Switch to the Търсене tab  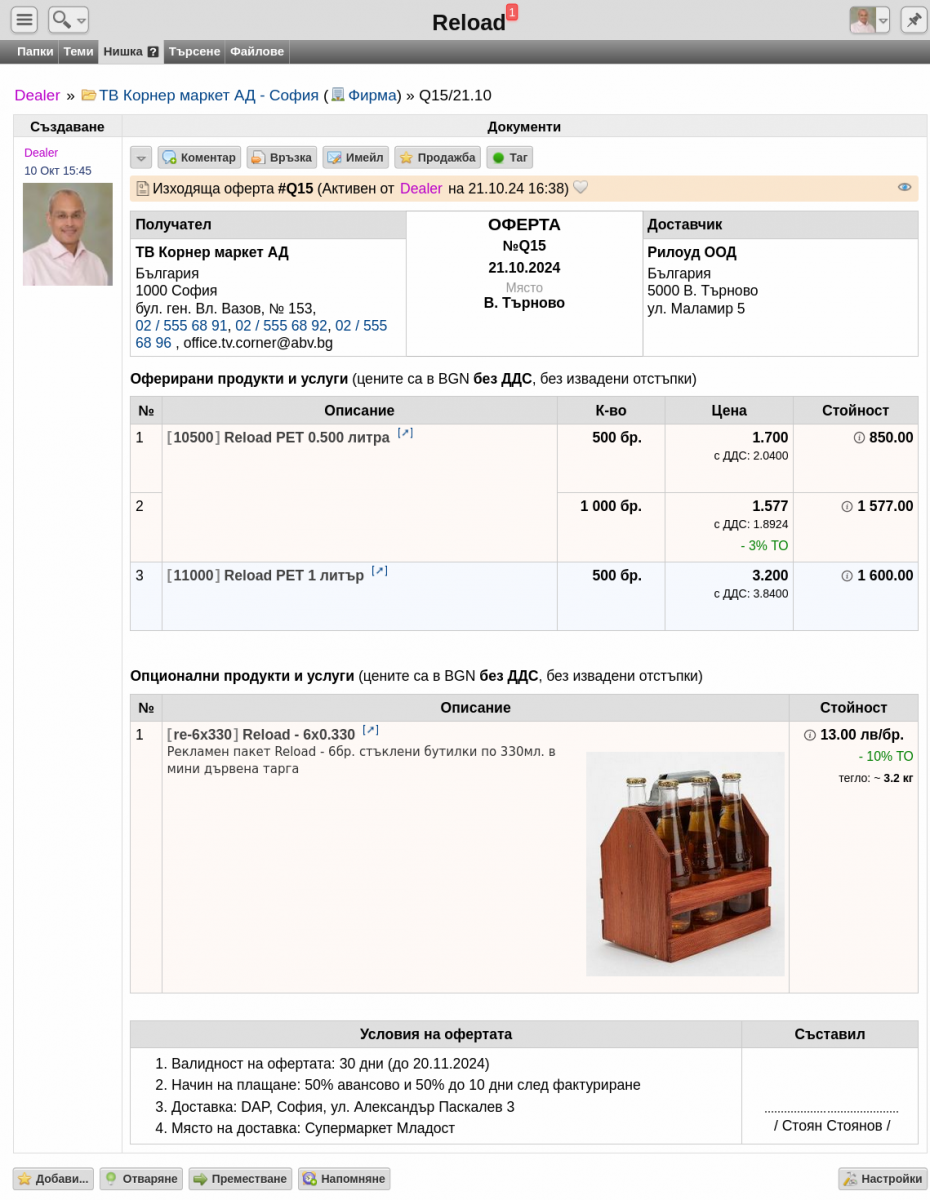pyautogui.click(x=194, y=52)
